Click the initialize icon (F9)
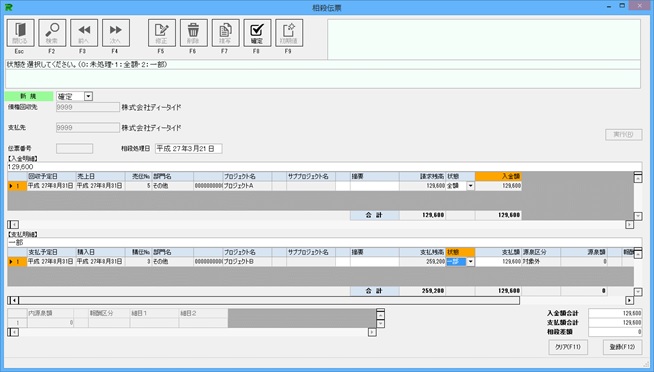The width and height of the screenshot is (654, 372). 289,33
